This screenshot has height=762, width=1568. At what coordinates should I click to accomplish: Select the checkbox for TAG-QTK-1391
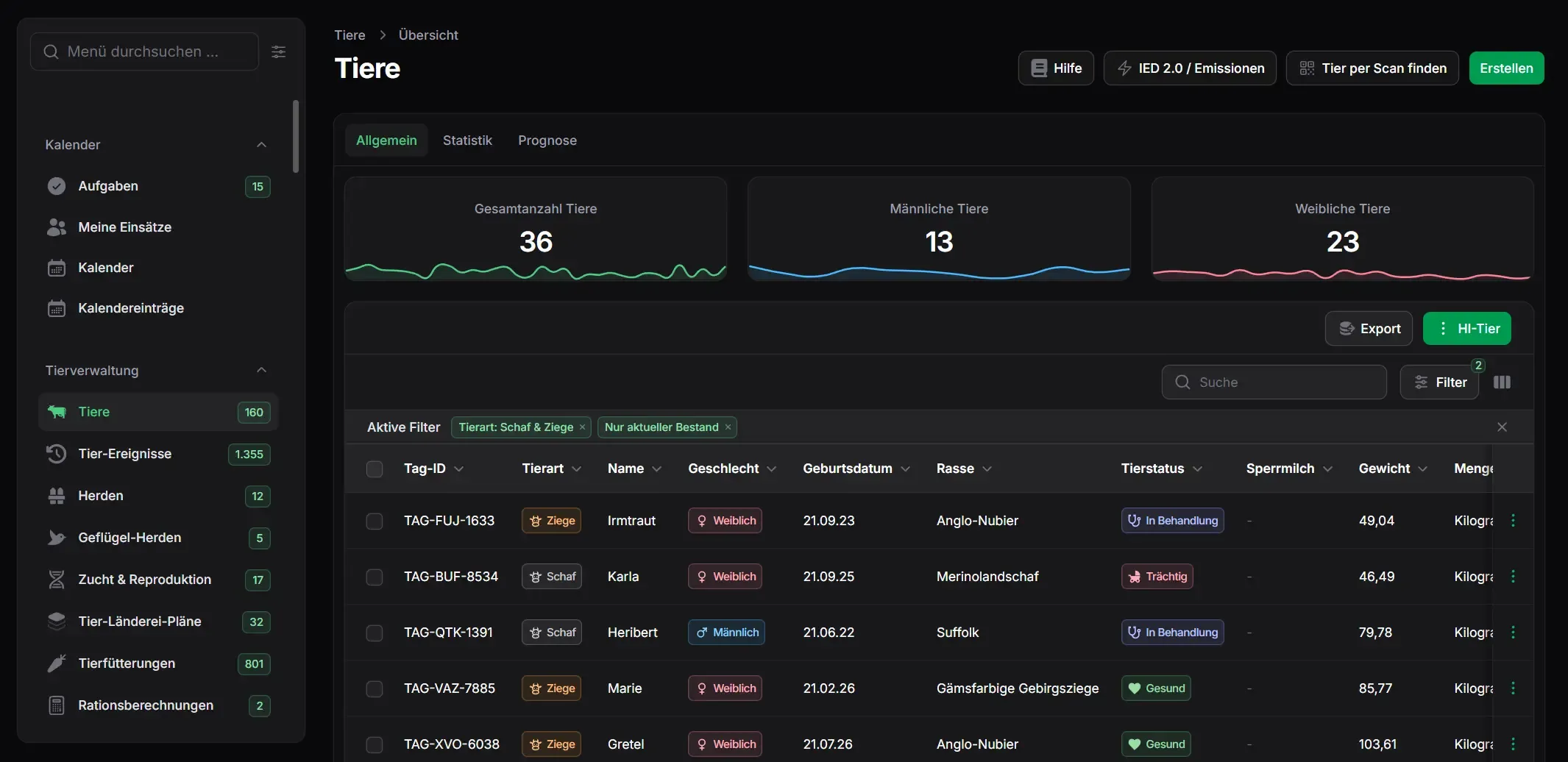[375, 633]
